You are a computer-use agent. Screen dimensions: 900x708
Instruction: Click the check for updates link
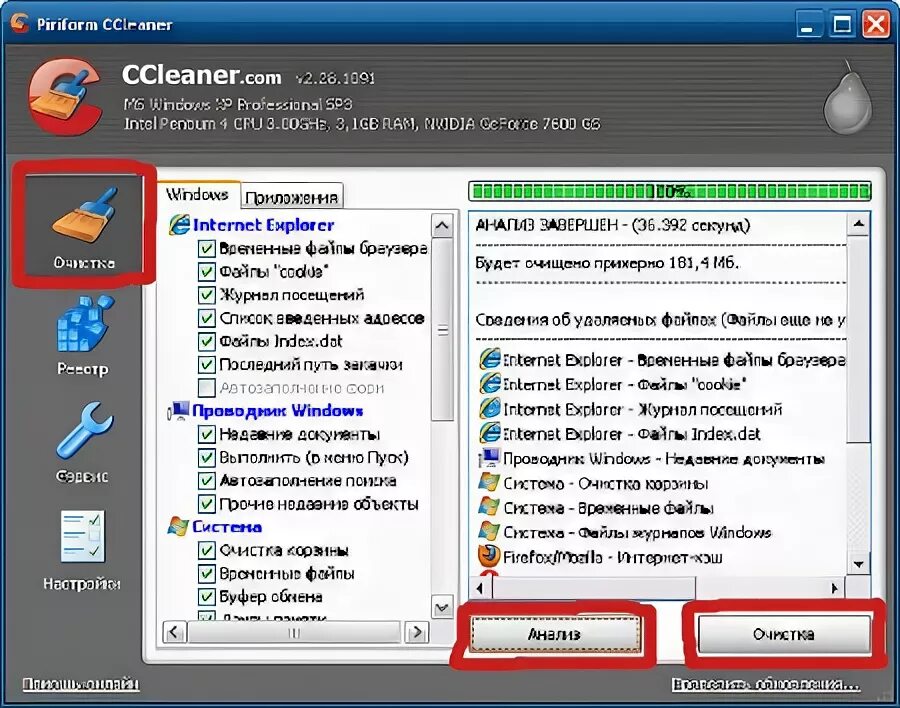tap(766, 684)
